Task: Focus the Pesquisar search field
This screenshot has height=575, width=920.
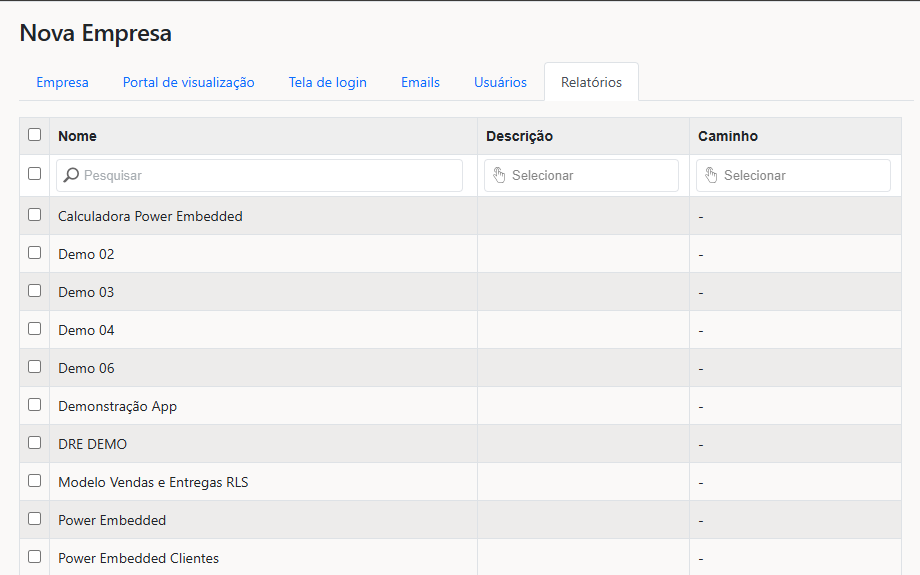Action: click(270, 175)
